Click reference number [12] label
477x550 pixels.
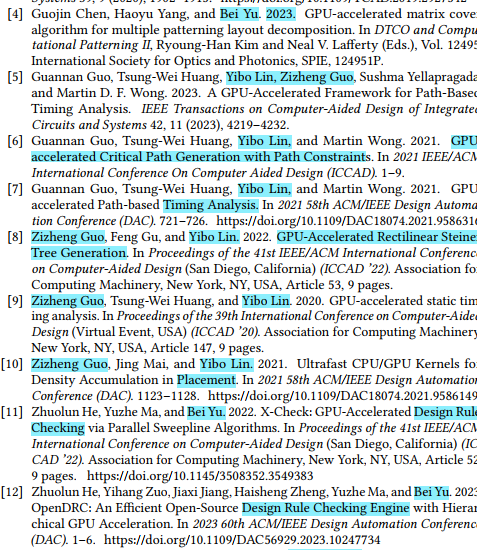tap(12, 492)
